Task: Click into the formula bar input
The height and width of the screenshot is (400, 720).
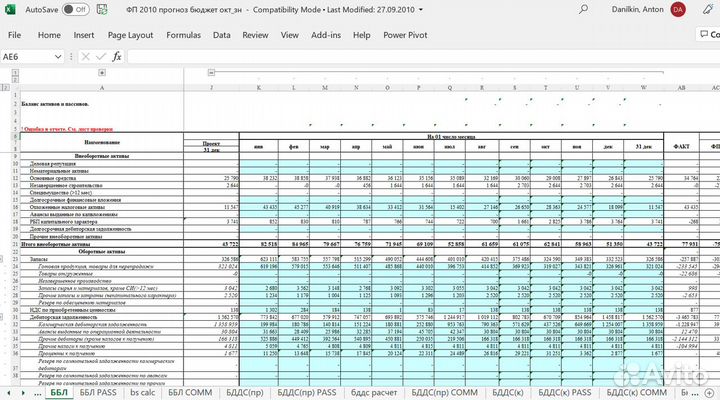Action: coord(423,56)
